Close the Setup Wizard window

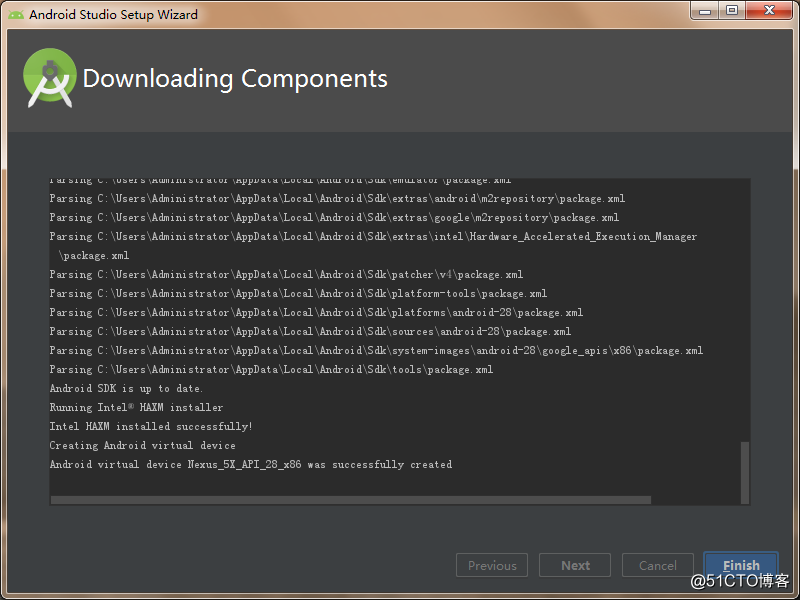[x=769, y=10]
